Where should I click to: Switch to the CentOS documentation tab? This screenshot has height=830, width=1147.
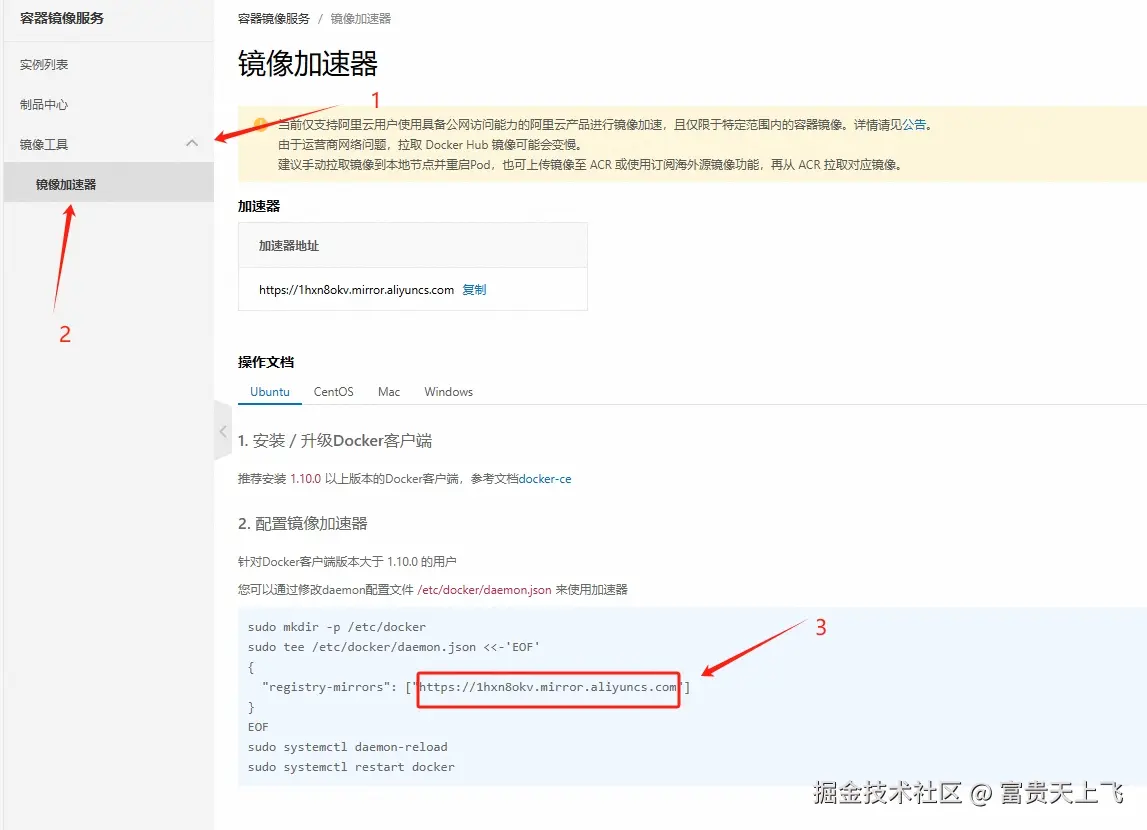[333, 391]
